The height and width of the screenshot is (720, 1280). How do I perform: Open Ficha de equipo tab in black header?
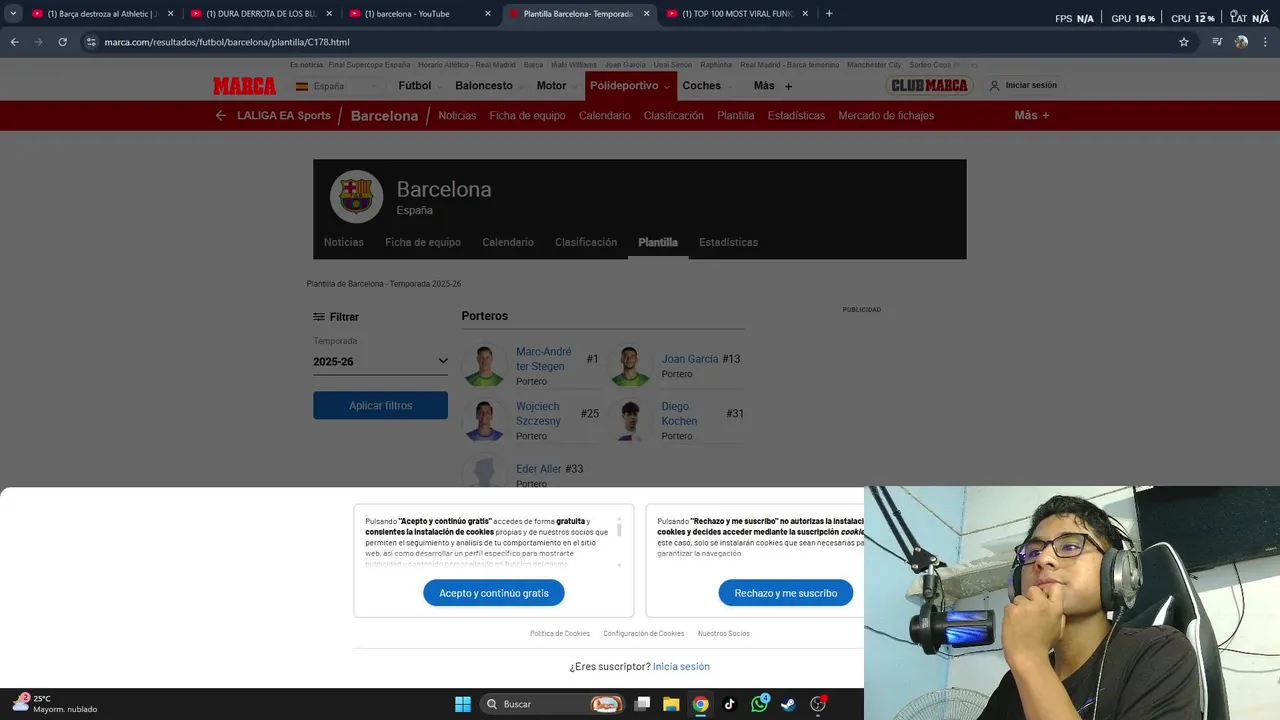423,242
